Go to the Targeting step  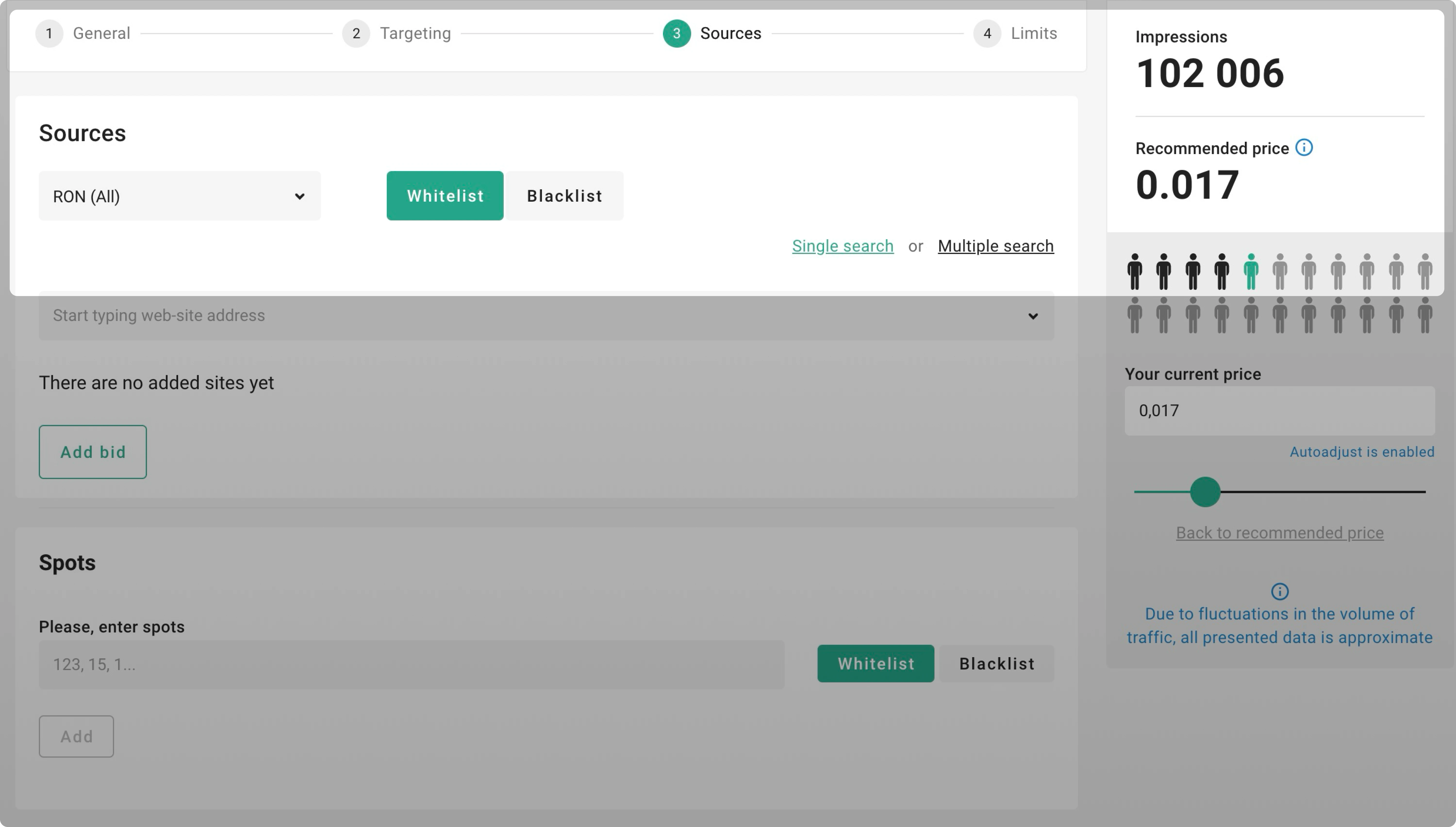pos(415,33)
